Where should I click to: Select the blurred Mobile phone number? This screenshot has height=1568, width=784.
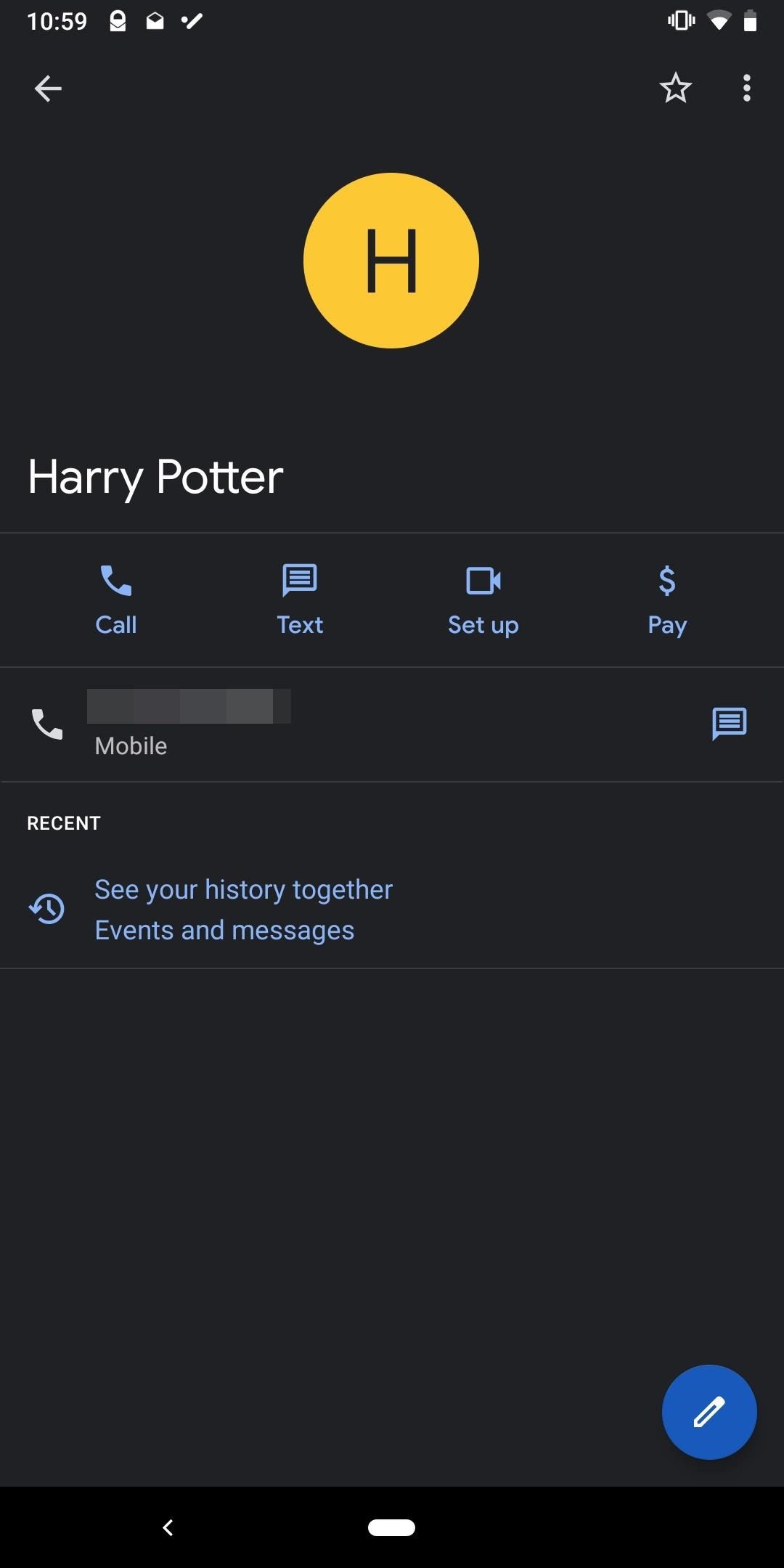(x=189, y=706)
